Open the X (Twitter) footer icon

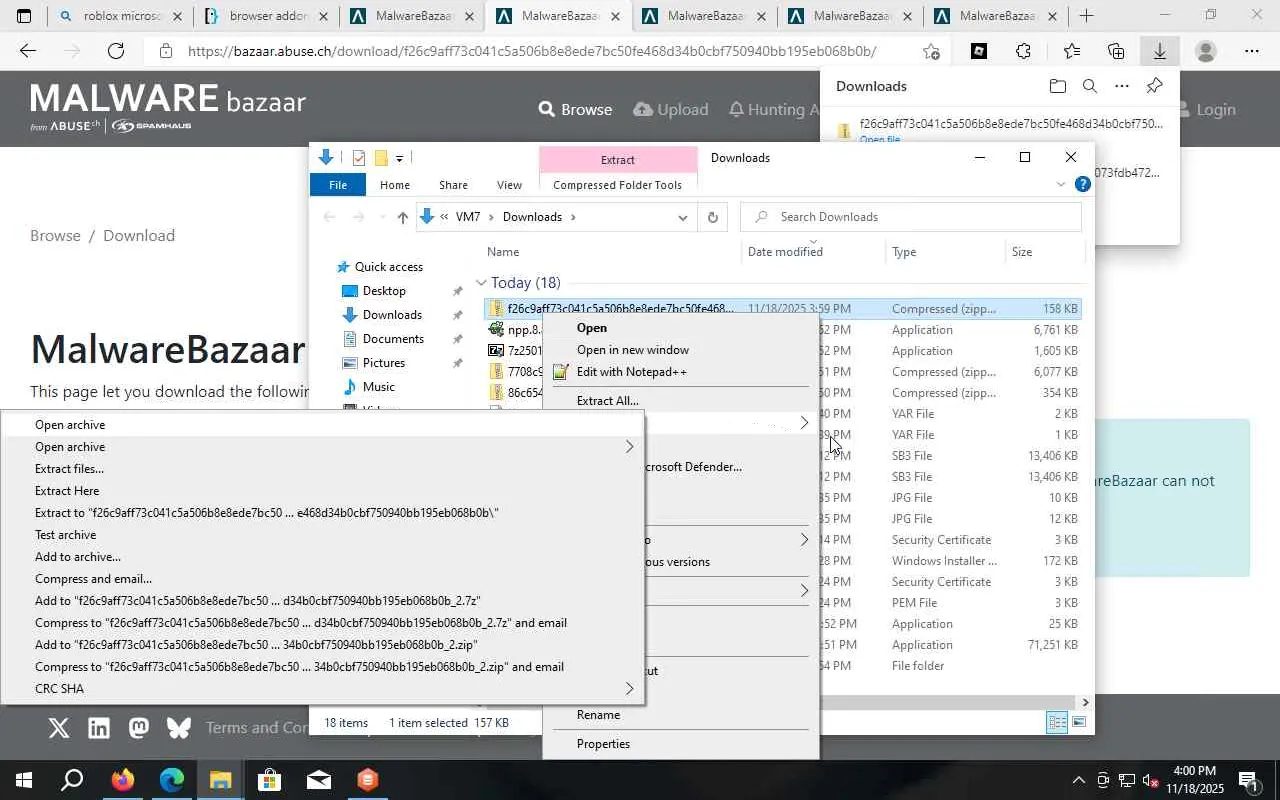(59, 728)
